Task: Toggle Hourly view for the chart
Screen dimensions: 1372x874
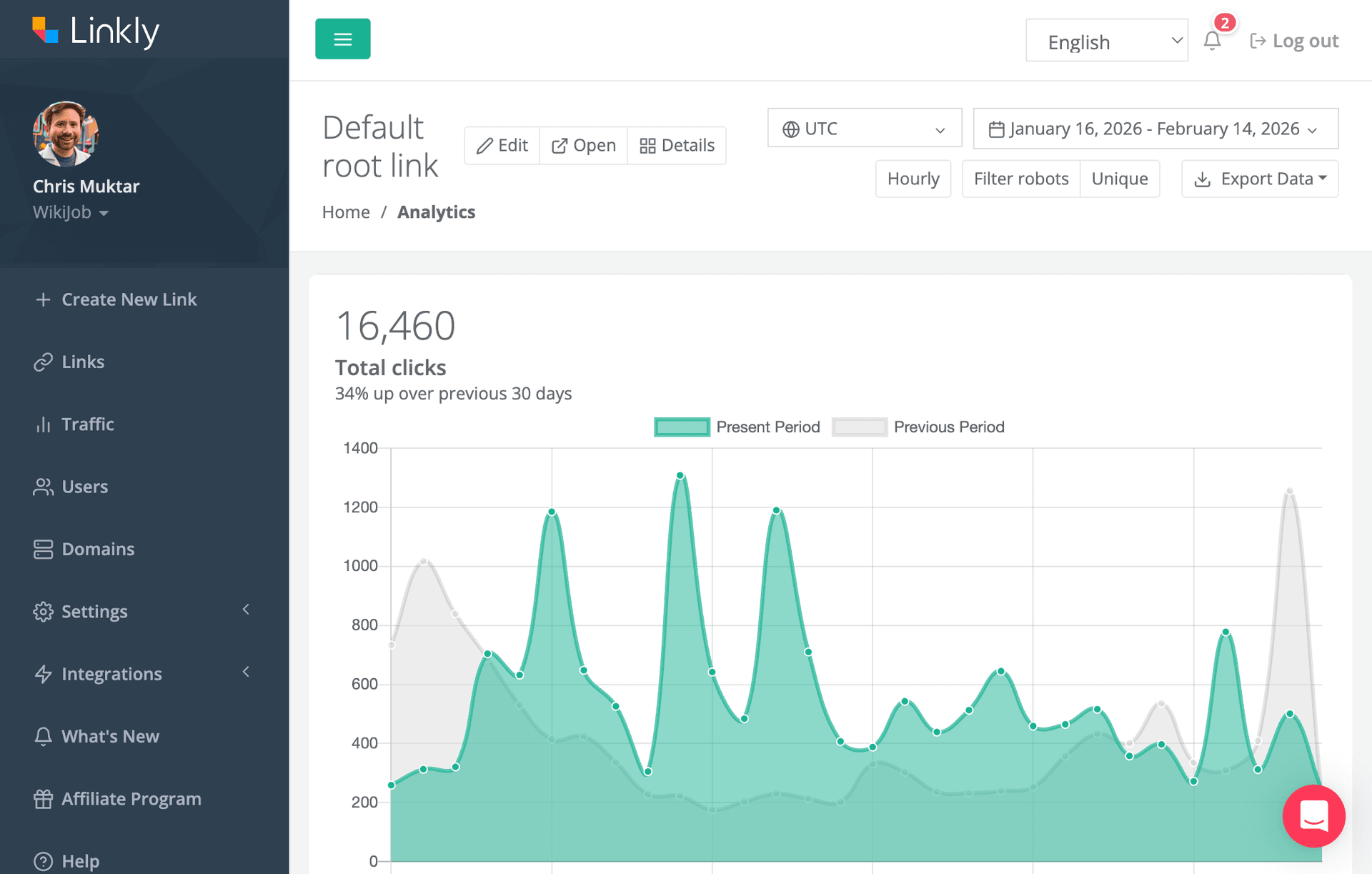Action: pyautogui.click(x=913, y=179)
